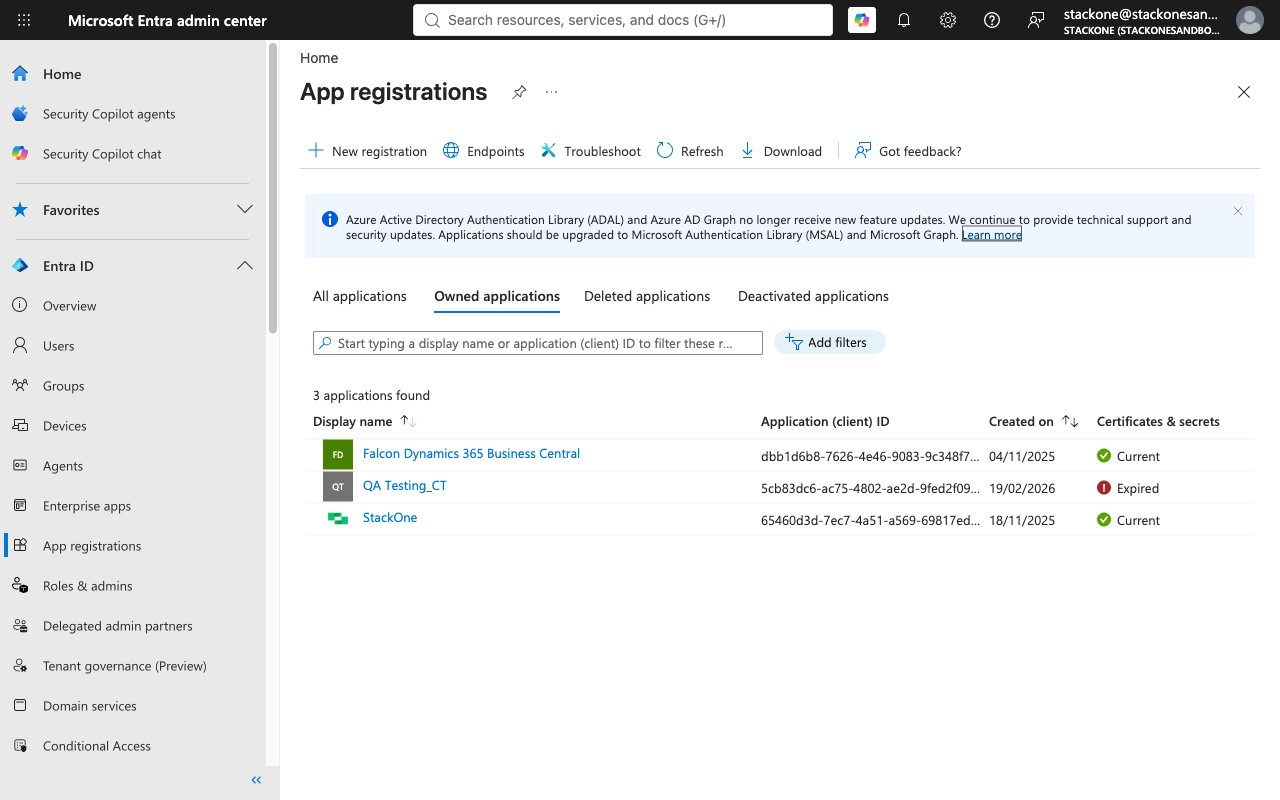The image size is (1280, 800).
Task: Collapse the sidebar with double-chevron
Action: pyautogui.click(x=256, y=780)
